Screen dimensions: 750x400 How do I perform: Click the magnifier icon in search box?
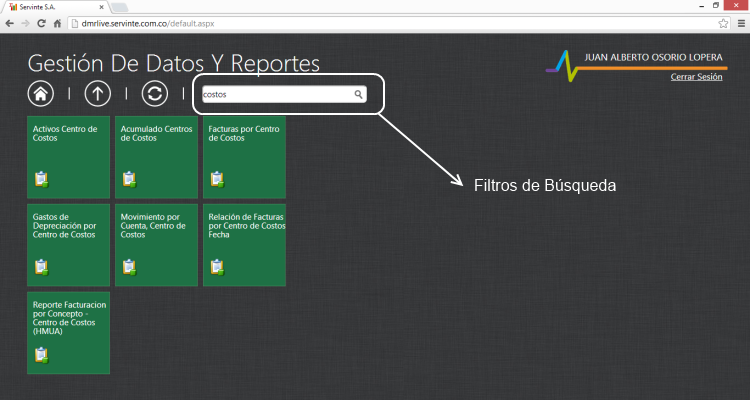[358, 95]
